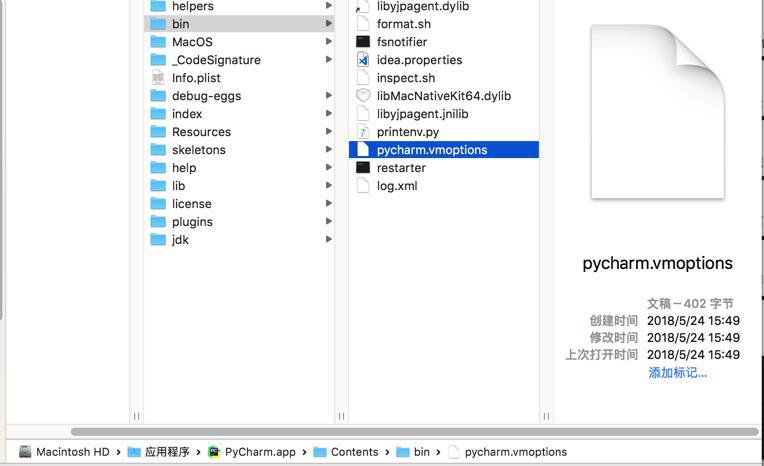The width and height of the screenshot is (764, 466).
Task: Click the bin folder icon in column
Action: click(158, 24)
